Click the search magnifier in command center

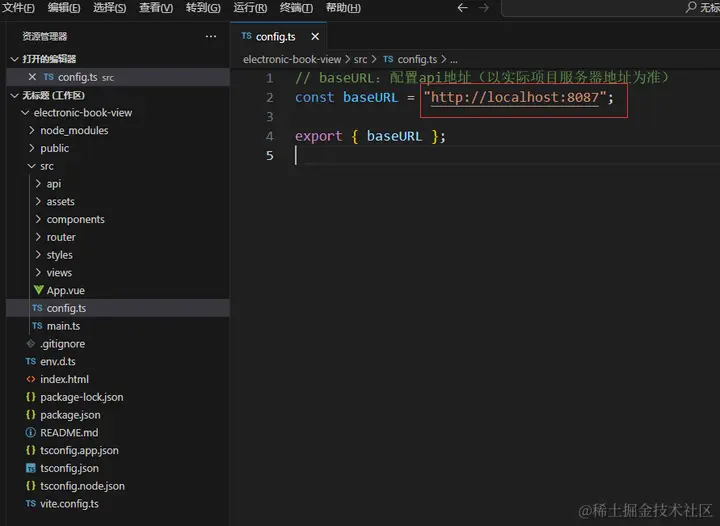tap(691, 7)
